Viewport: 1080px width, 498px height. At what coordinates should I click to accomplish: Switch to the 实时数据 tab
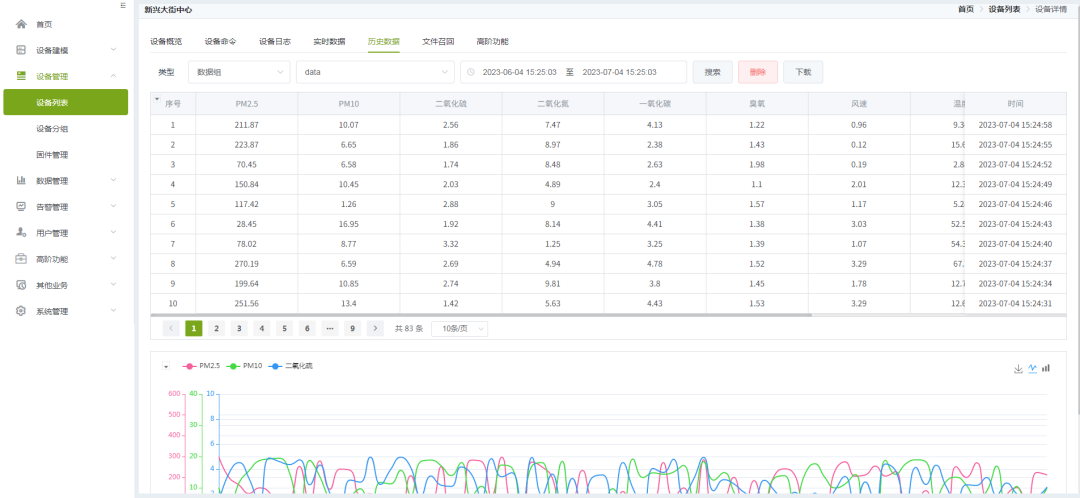point(329,42)
